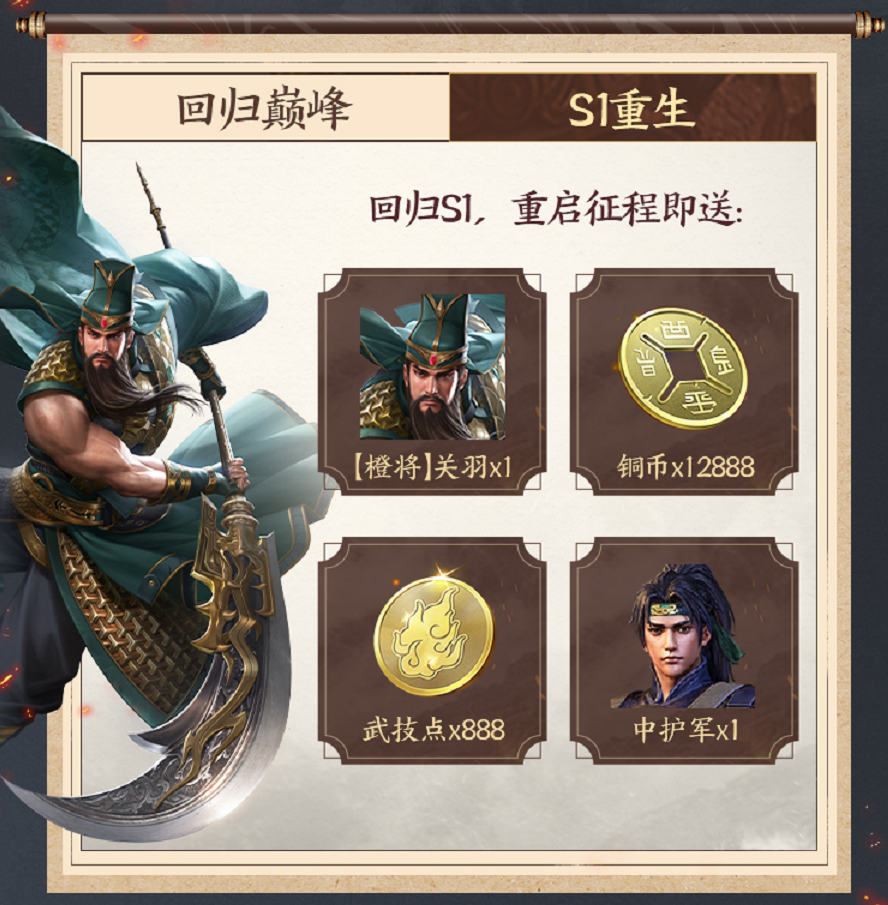This screenshot has height=905, width=888.
Task: Switch to the 回归巅峰 tab
Action: (265, 107)
